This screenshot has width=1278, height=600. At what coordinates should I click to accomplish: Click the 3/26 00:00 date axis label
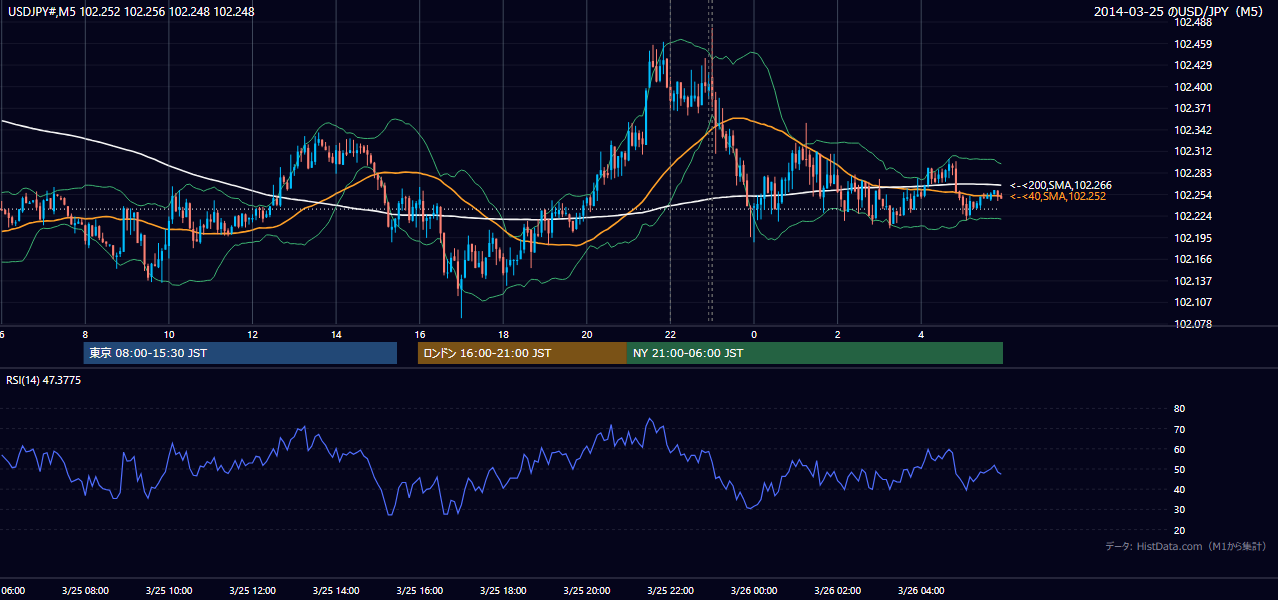pos(754,591)
